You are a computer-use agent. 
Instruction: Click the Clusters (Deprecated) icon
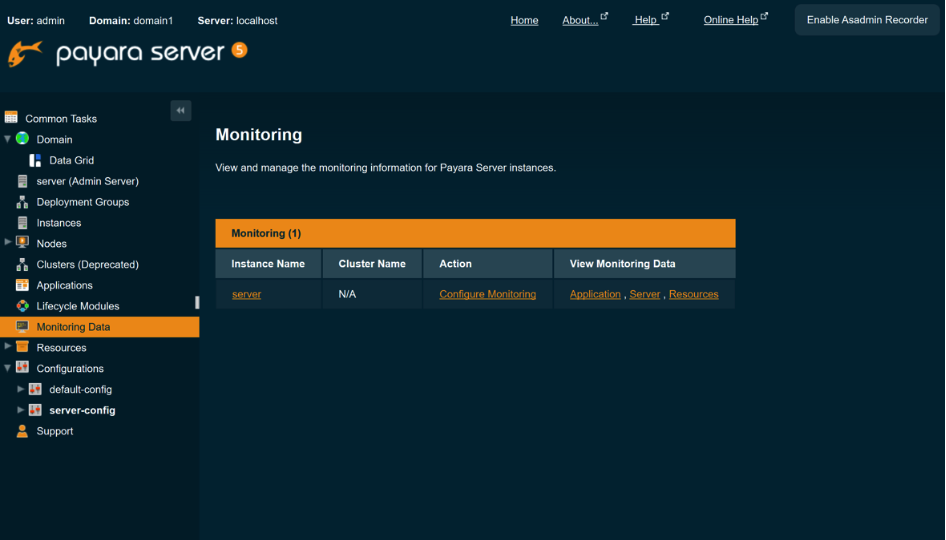coord(22,265)
